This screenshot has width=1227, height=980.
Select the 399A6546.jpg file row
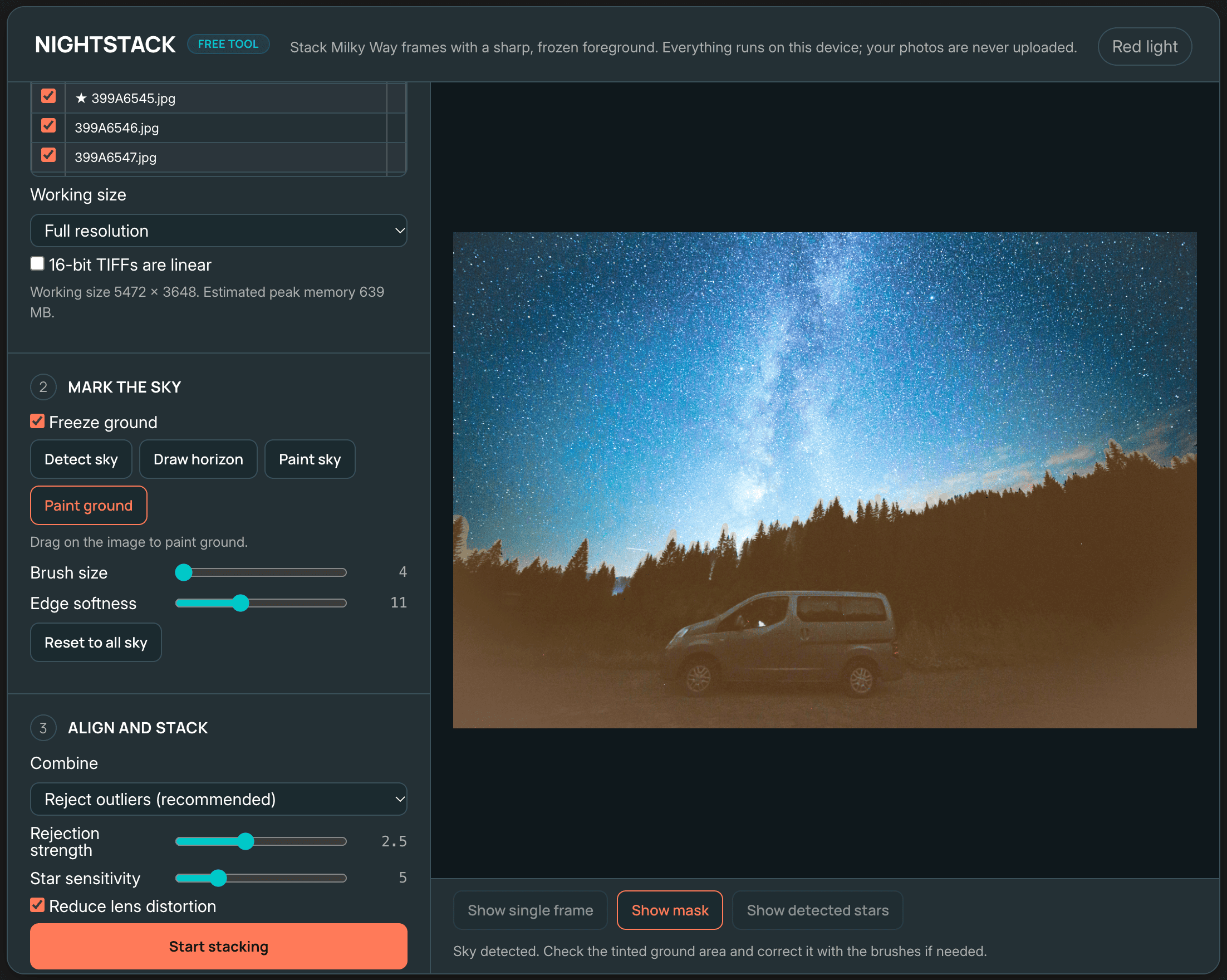219,128
